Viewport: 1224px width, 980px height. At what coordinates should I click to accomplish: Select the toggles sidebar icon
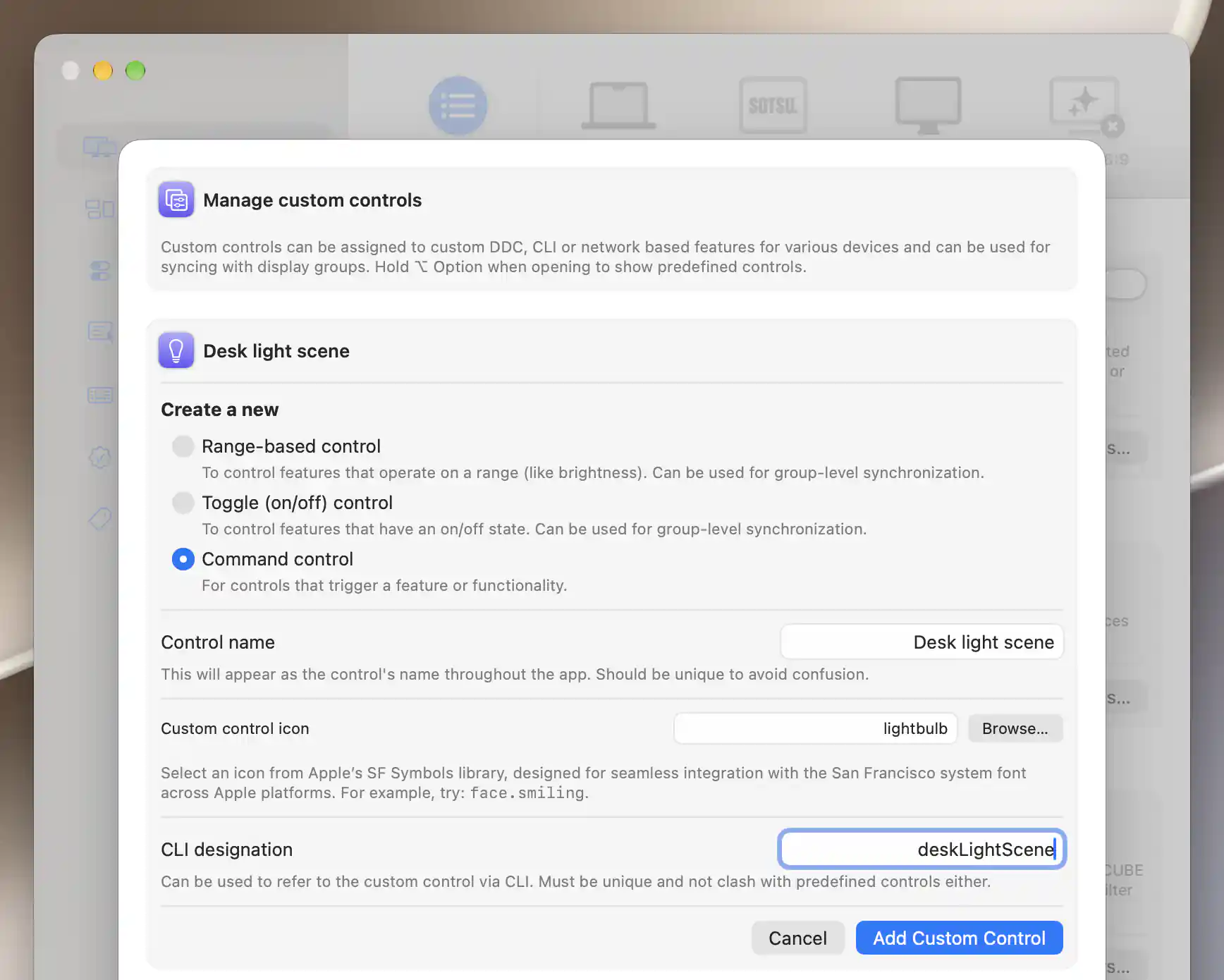click(99, 271)
